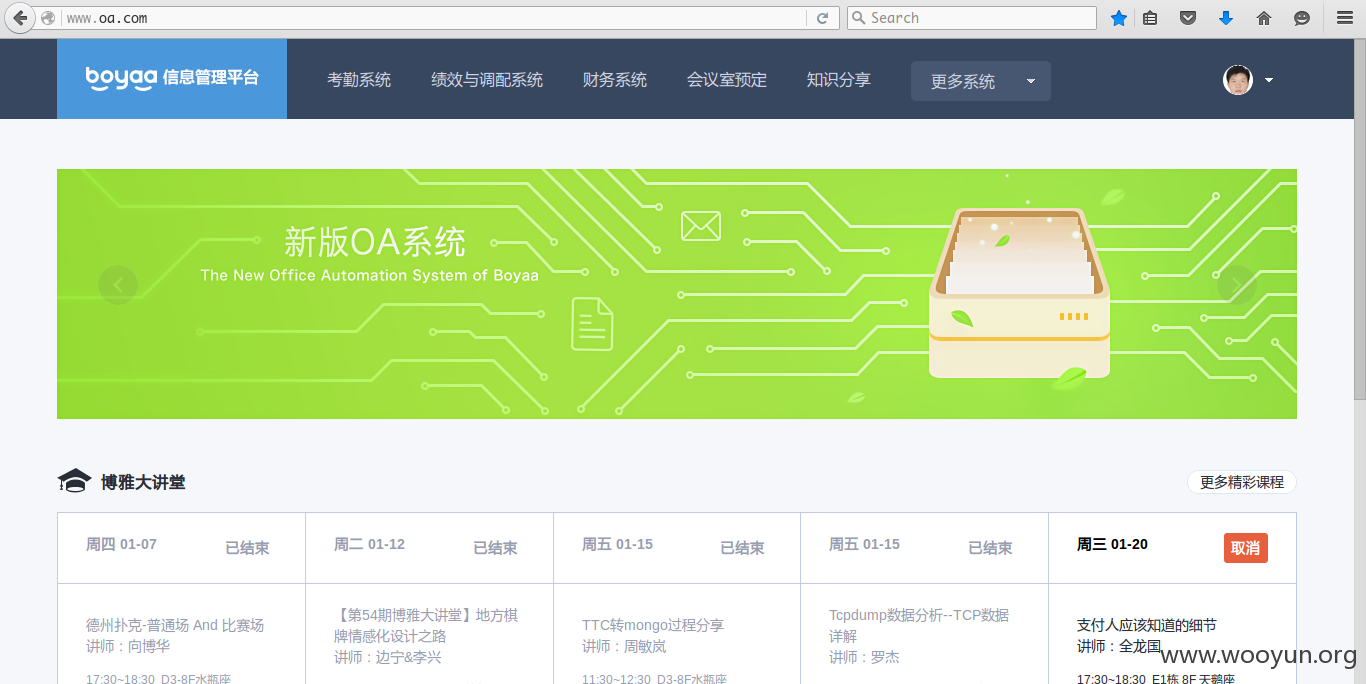Click the browser back arrow button
The width and height of the screenshot is (1366, 684).
pos(20,18)
